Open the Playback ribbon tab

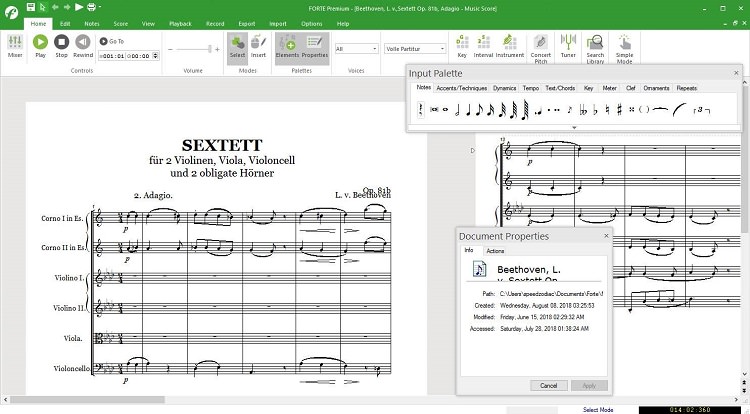coord(180,23)
